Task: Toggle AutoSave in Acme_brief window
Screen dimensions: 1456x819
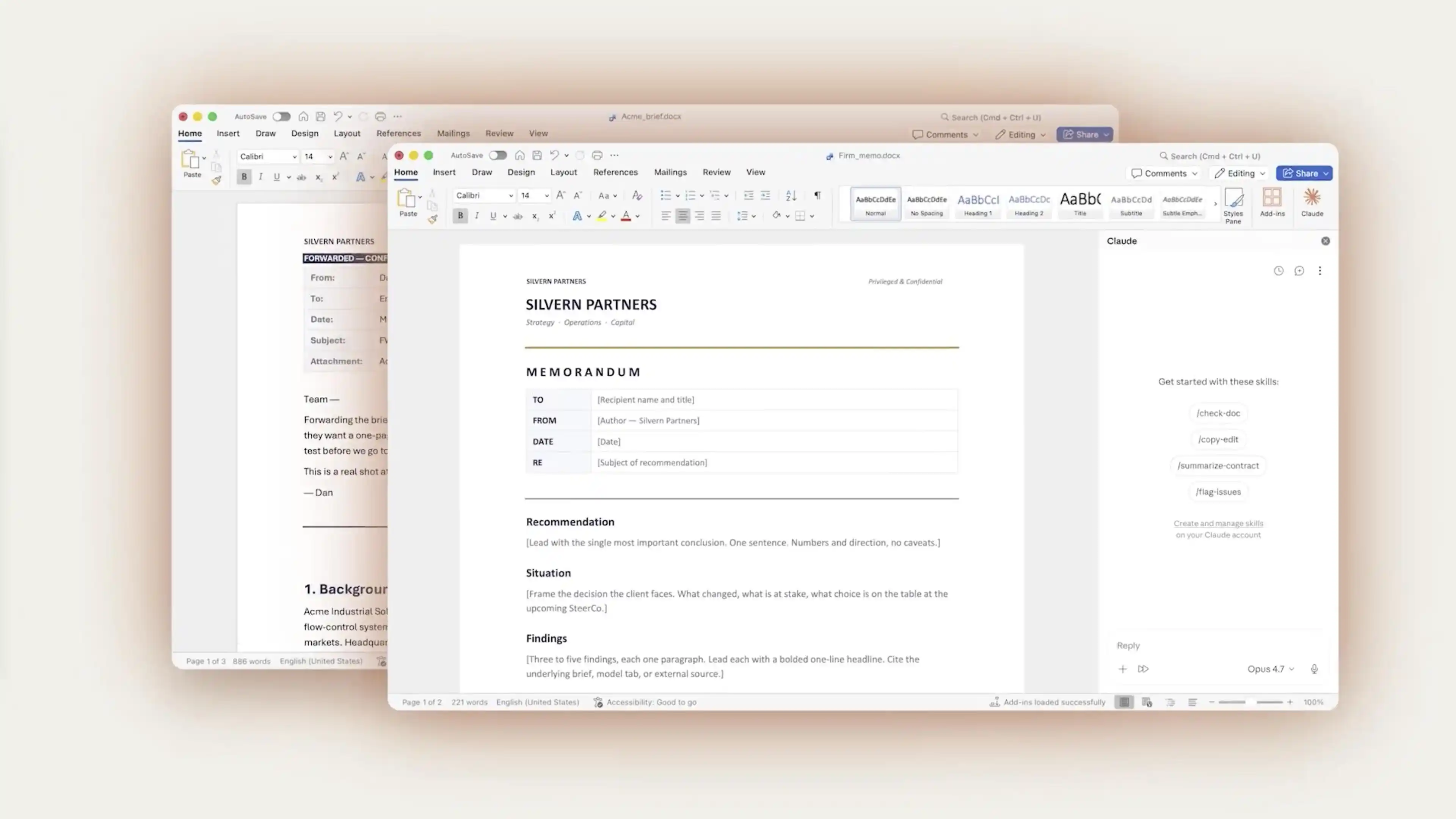Action: coord(281,116)
